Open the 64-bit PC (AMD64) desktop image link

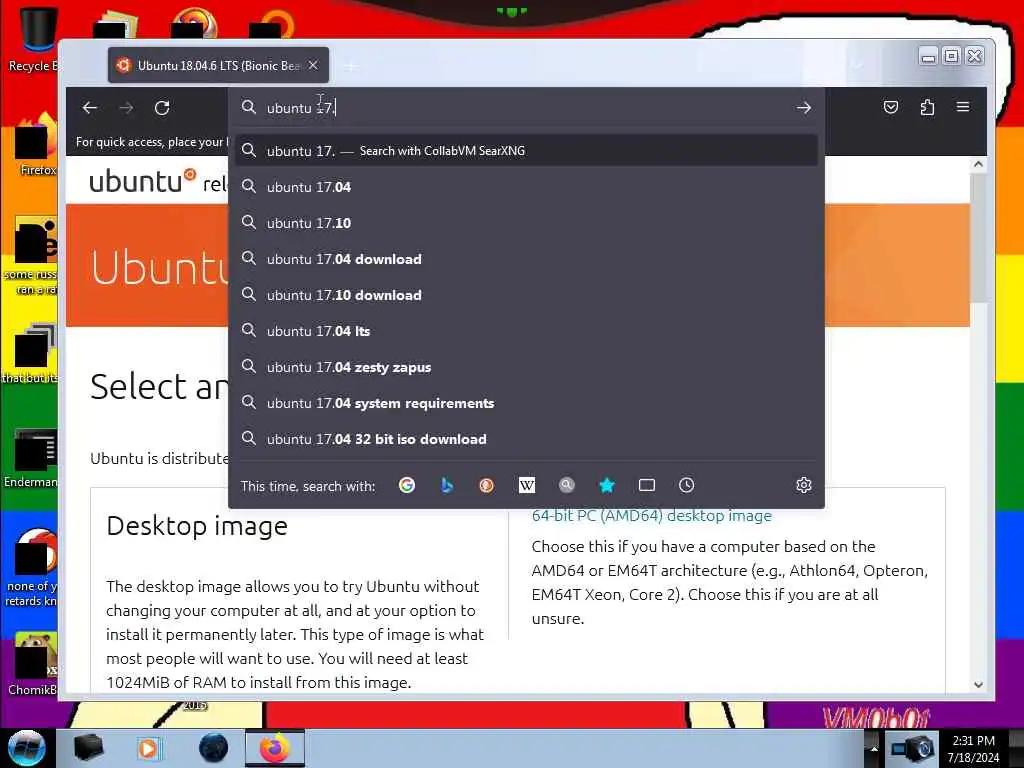(x=651, y=516)
